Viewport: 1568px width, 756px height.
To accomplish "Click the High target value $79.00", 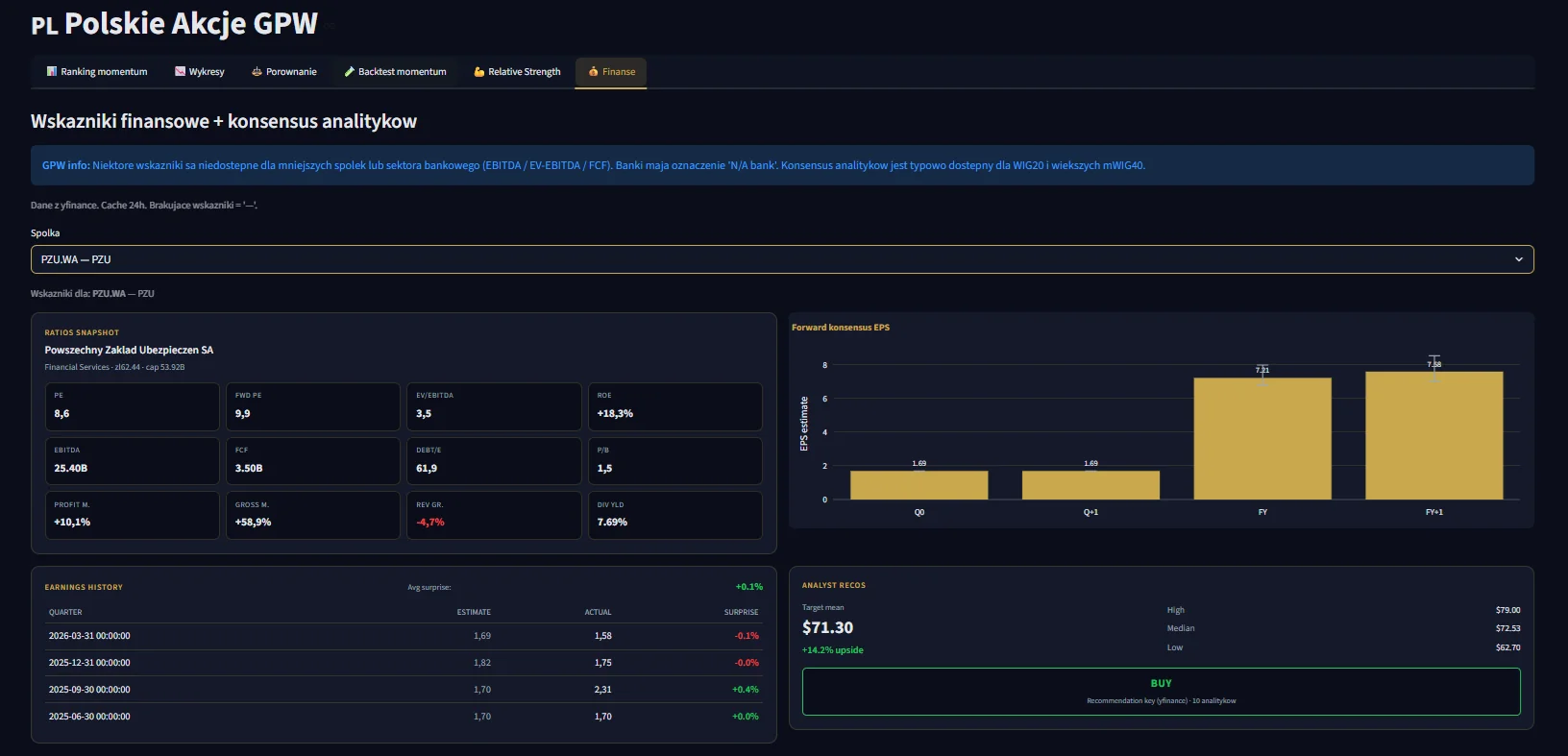I will (1507, 610).
